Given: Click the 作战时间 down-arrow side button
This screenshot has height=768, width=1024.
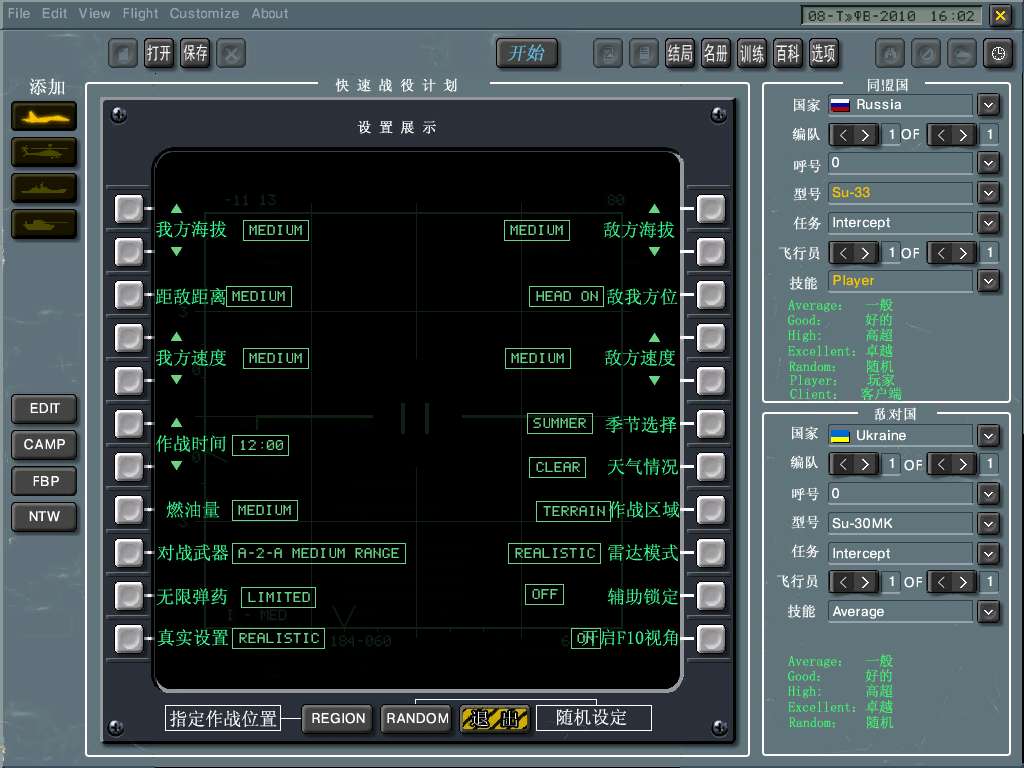Looking at the screenshot, I should [x=129, y=466].
